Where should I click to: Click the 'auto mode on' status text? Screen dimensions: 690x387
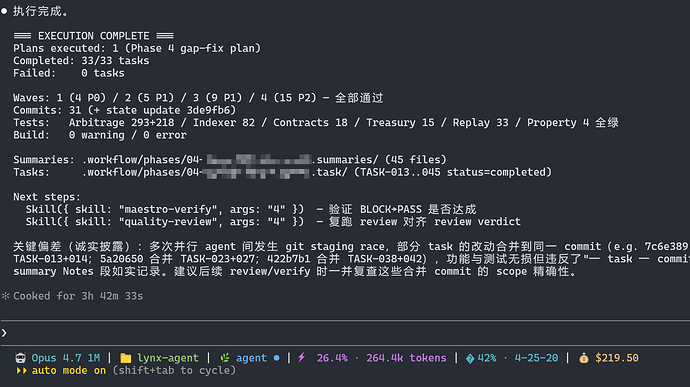click(69, 370)
